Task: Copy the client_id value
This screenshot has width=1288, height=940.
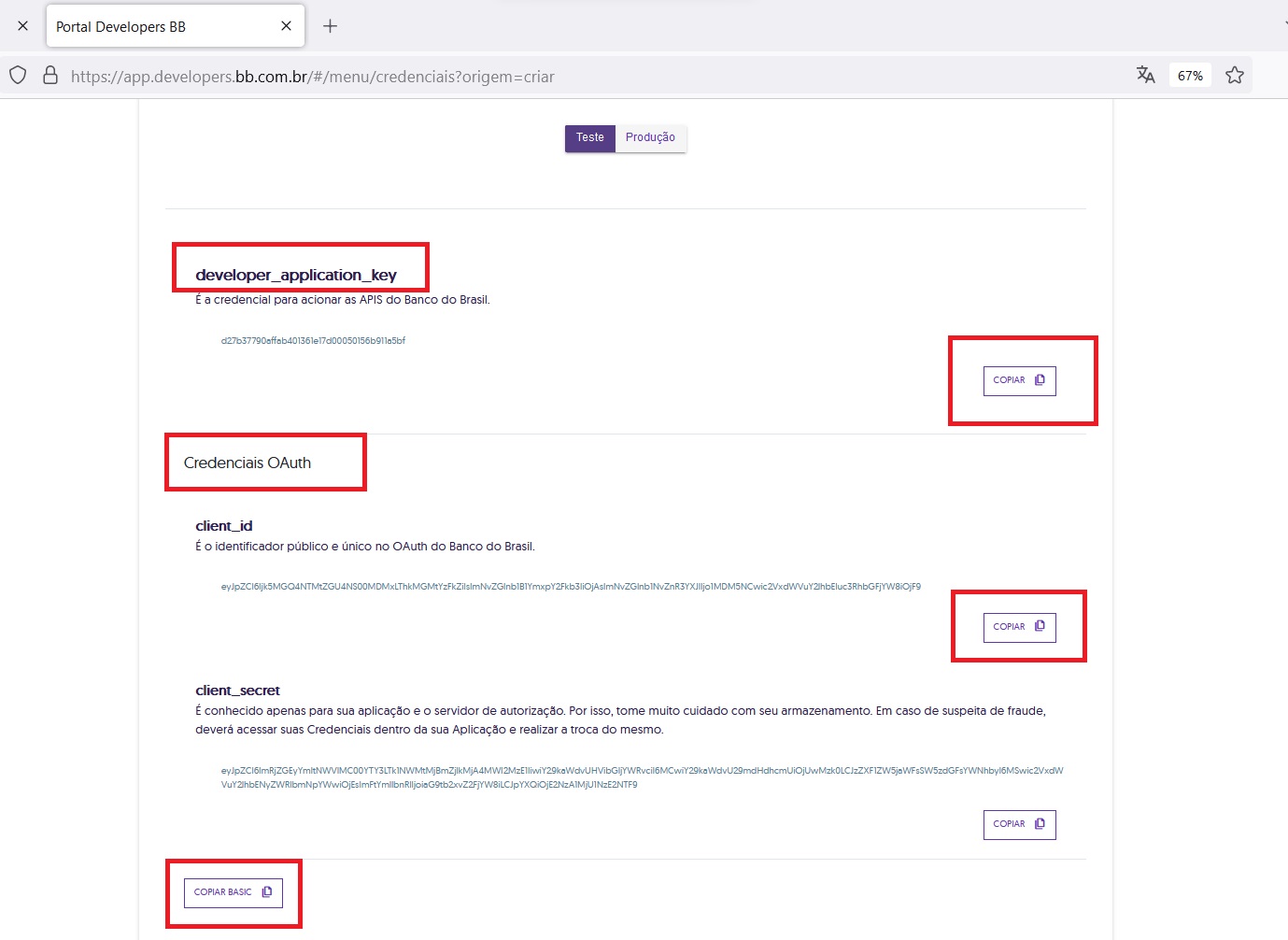Action: click(1019, 627)
